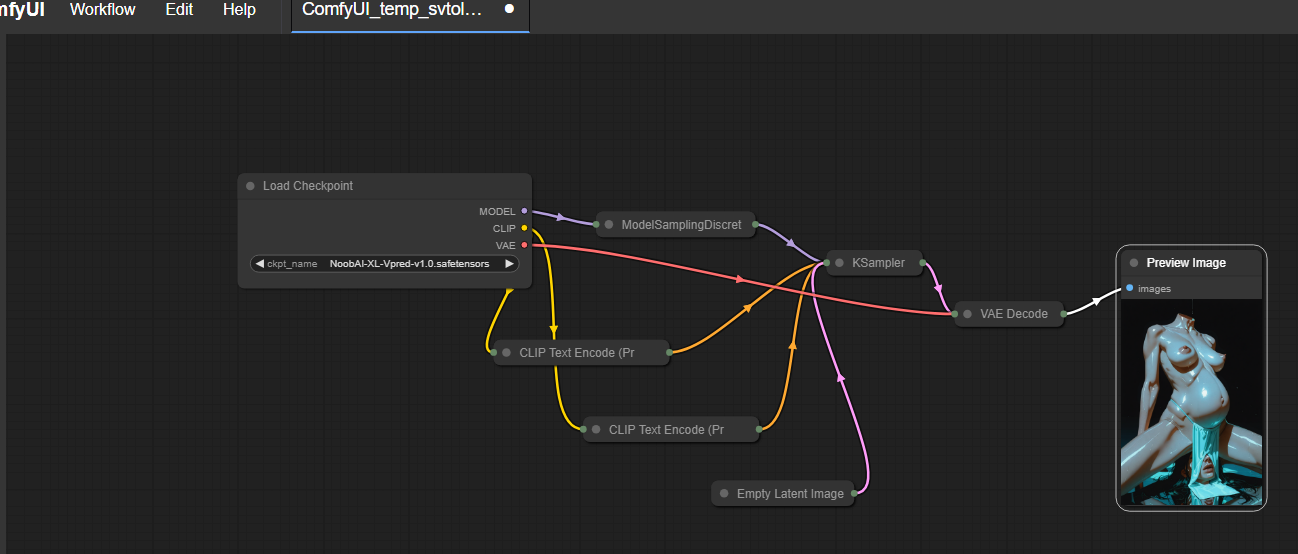Click the purple MODEL output slot

click(524, 211)
